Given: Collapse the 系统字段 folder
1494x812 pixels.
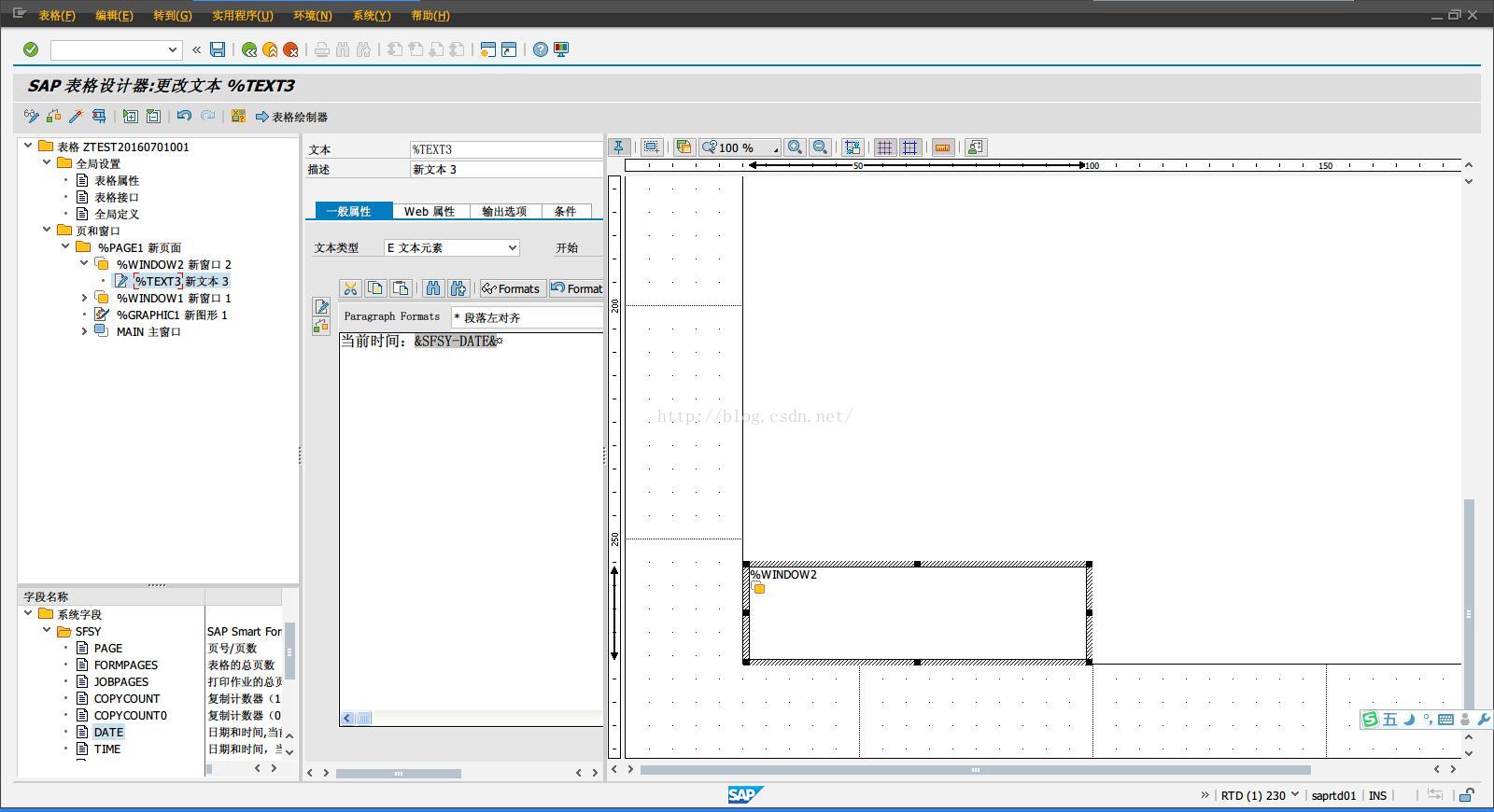Looking at the screenshot, I should (28, 614).
